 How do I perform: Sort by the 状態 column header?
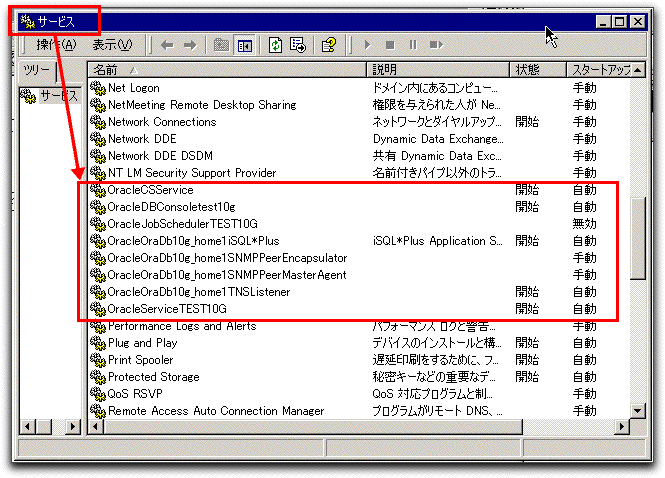tap(538, 70)
